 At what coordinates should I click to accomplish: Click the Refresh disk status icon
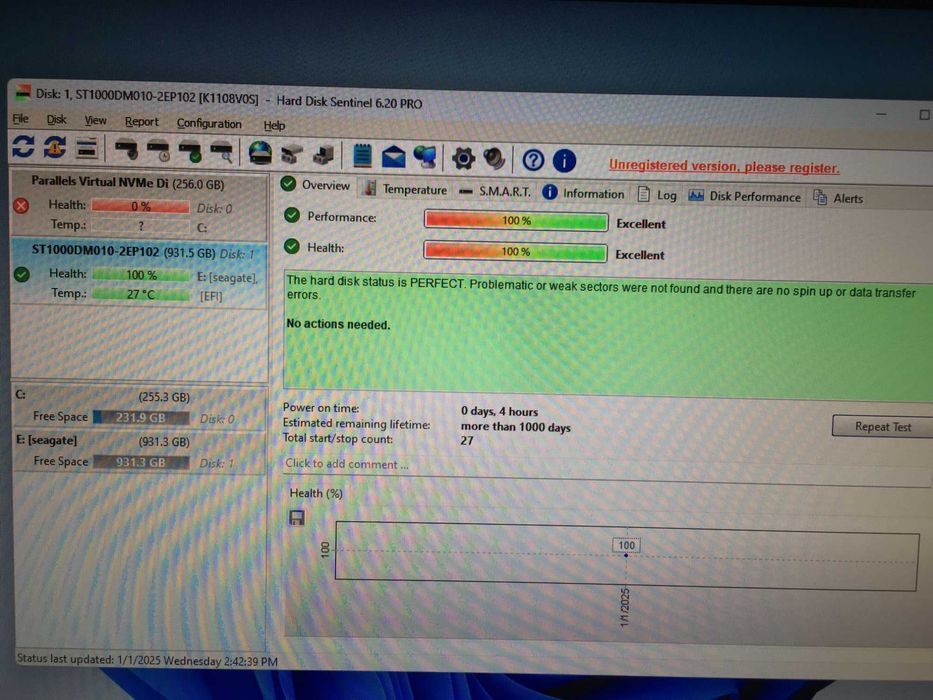pos(23,146)
